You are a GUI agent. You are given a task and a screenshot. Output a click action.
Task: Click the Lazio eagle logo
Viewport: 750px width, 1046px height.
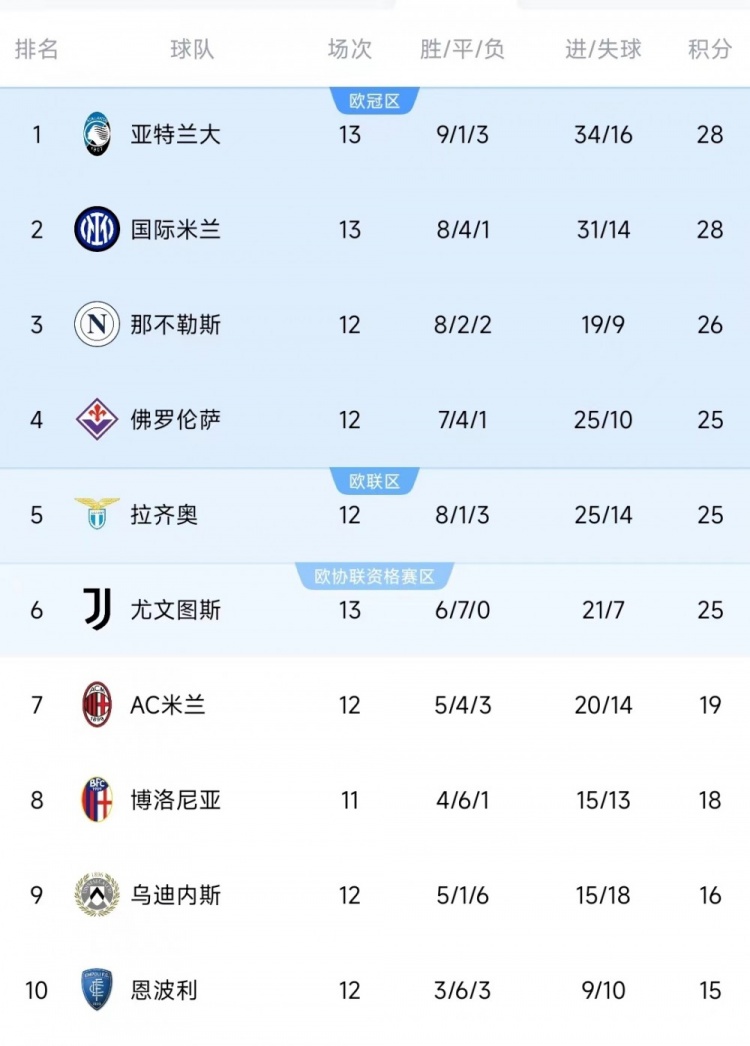pos(97,514)
